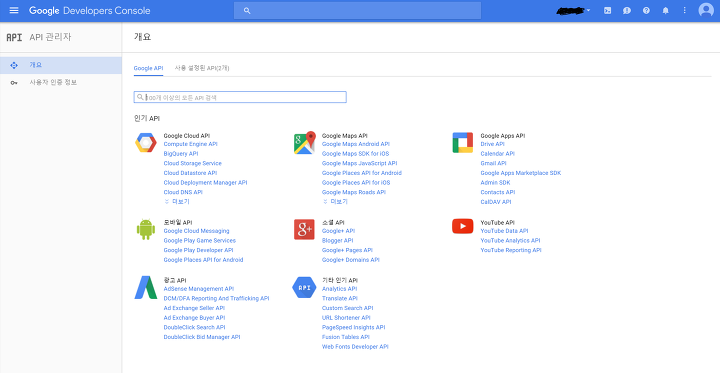The image size is (720, 373).
Task: Open Blogger API link
Action: tap(338, 241)
